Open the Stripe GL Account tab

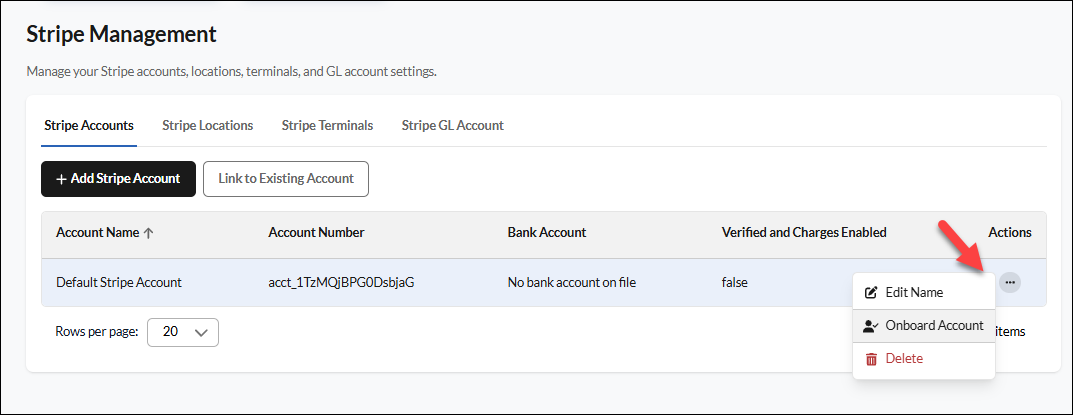point(452,125)
